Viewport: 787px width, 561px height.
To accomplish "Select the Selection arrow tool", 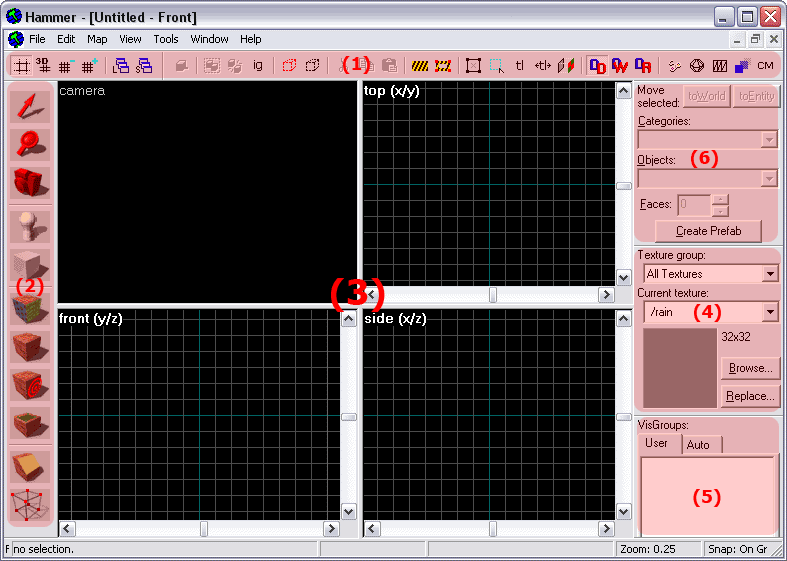I will tap(30, 107).
